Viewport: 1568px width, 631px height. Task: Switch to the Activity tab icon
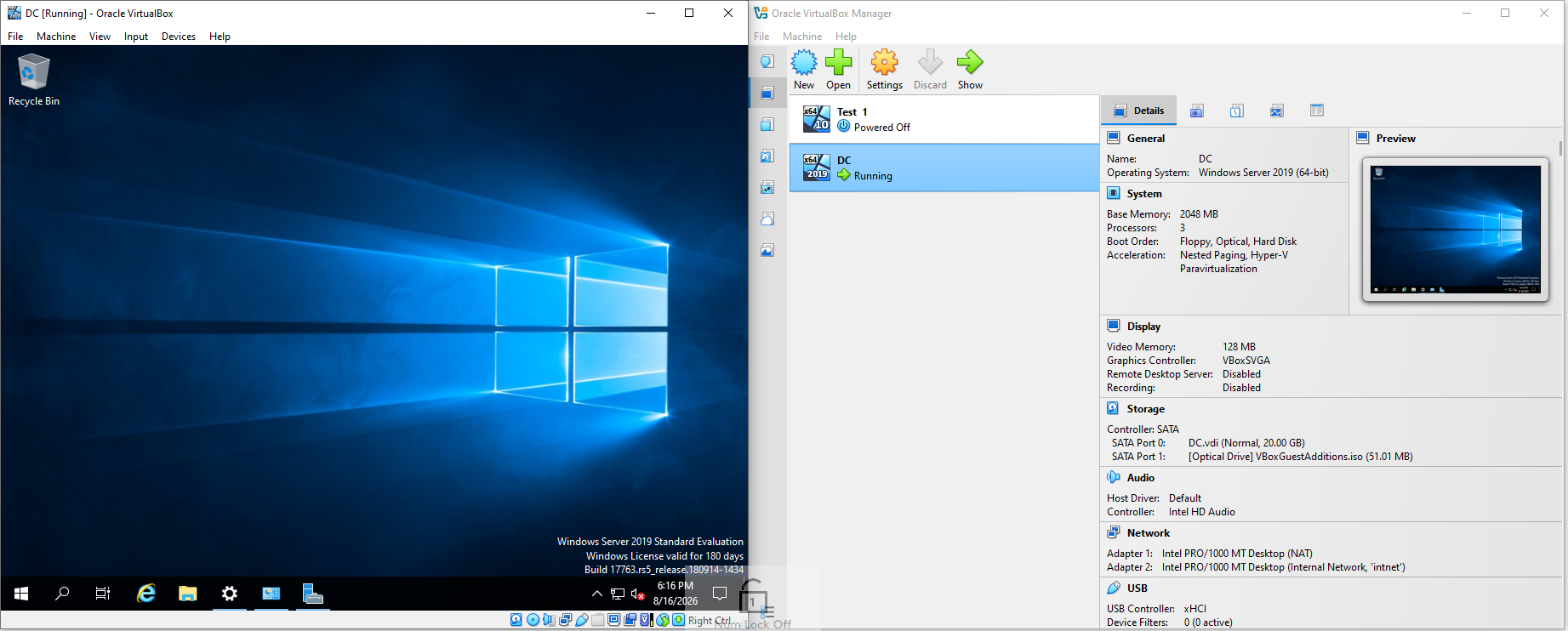(1277, 111)
